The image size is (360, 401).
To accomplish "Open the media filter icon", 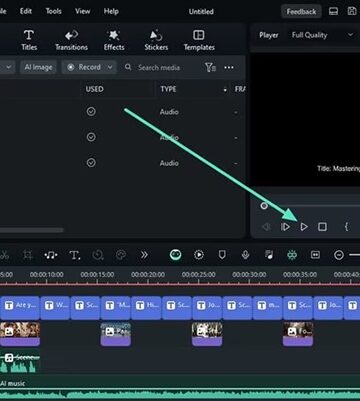I will [x=210, y=67].
